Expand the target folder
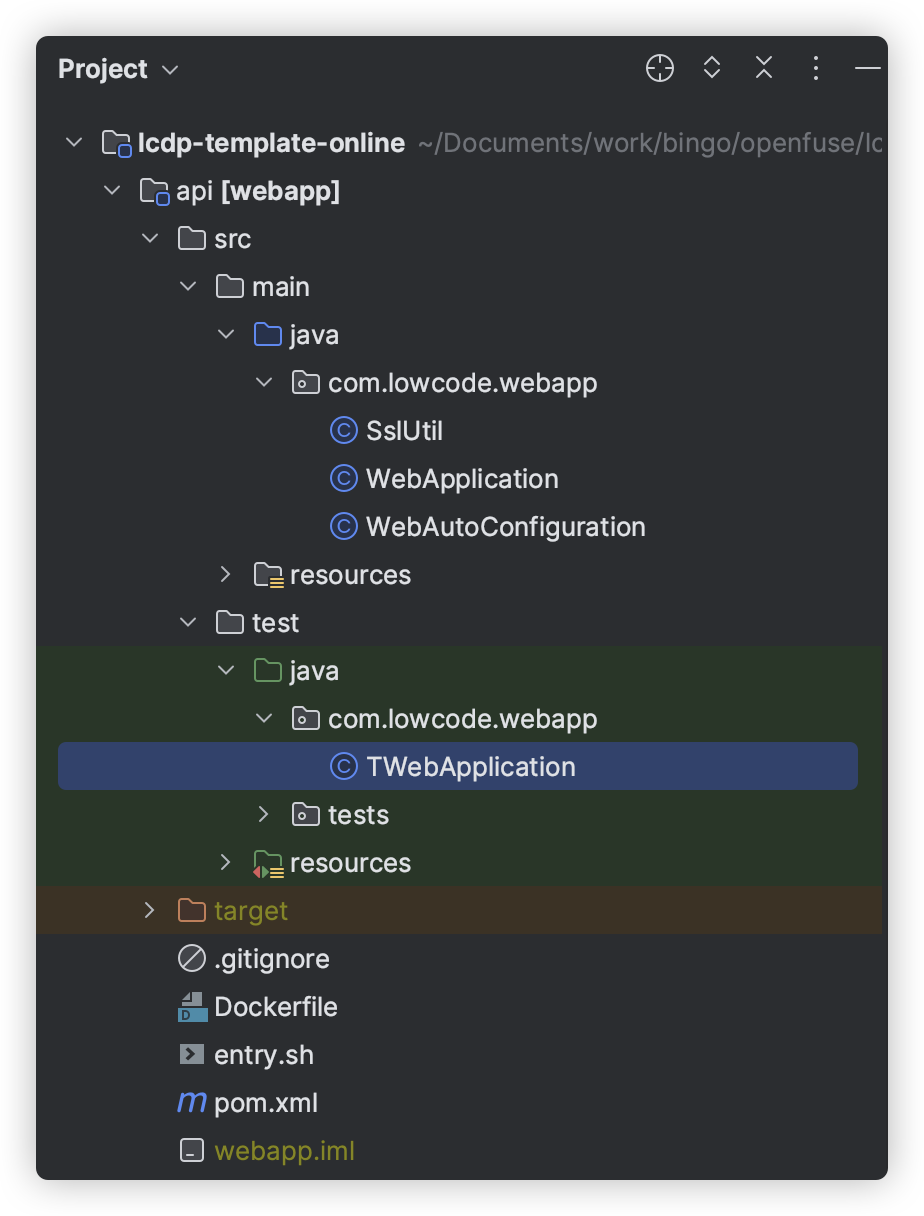924x1216 pixels. 149,911
